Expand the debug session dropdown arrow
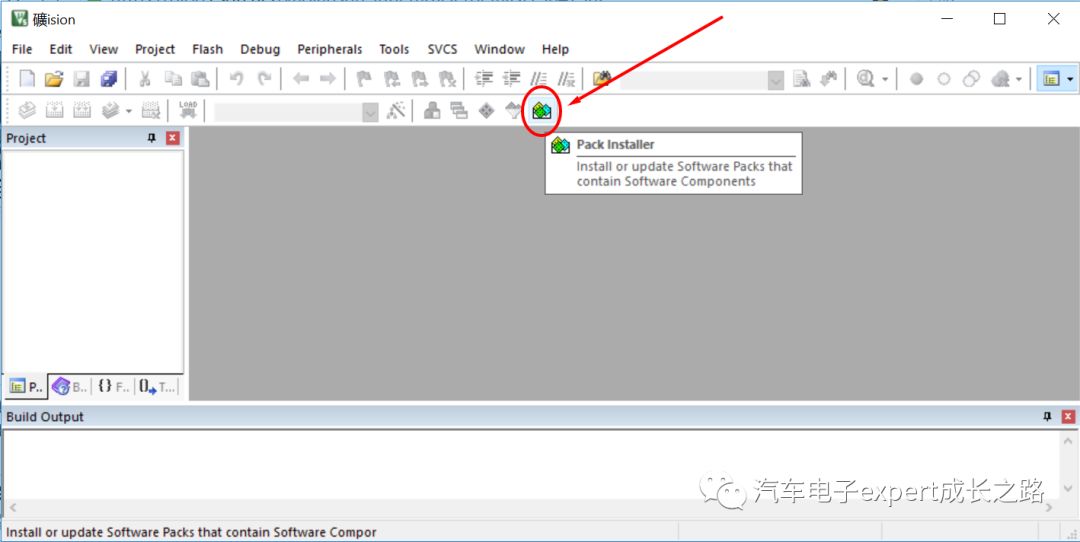The width and height of the screenshot is (1080, 542). [885, 79]
